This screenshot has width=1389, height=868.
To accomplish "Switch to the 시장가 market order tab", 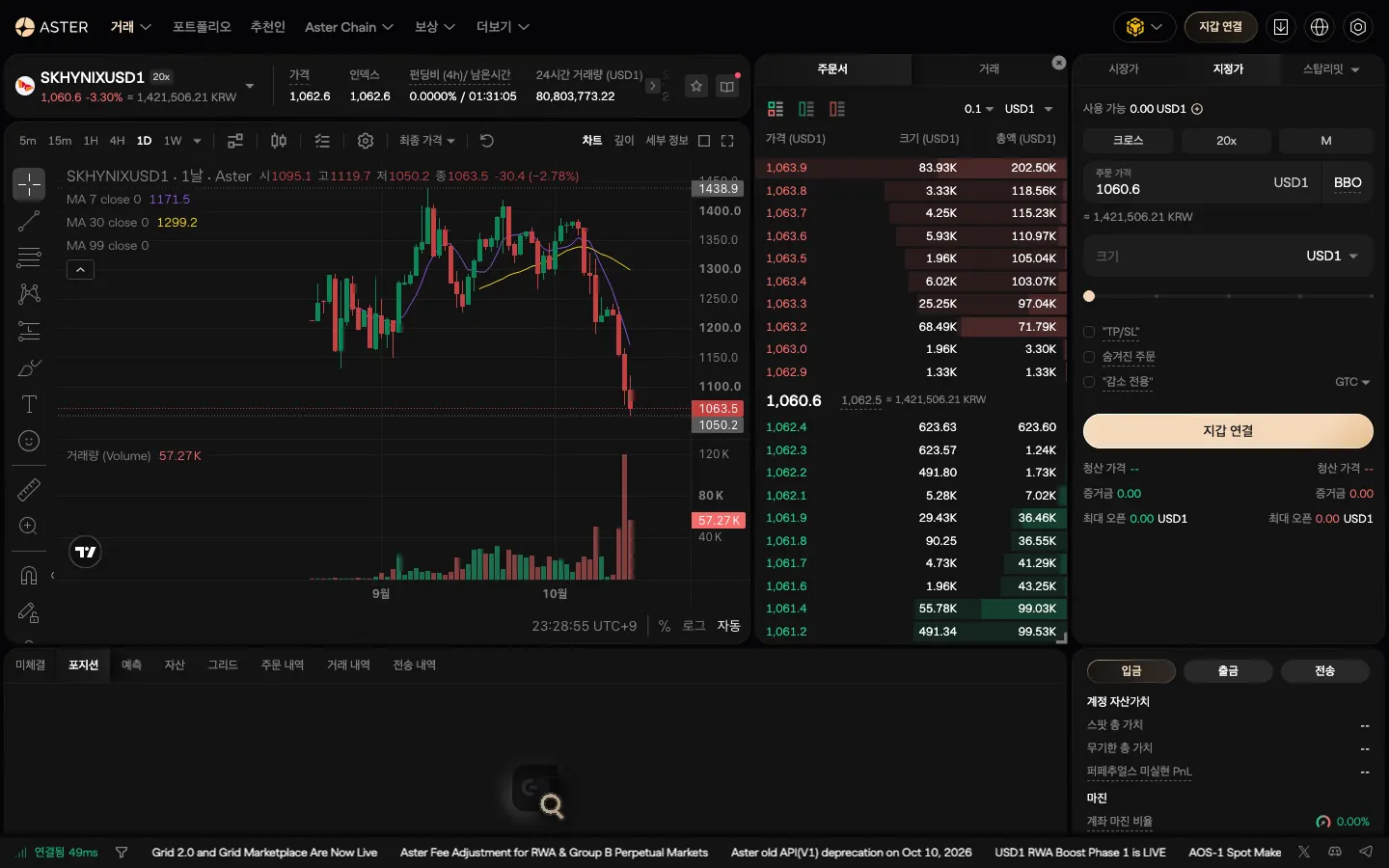I will click(1124, 69).
